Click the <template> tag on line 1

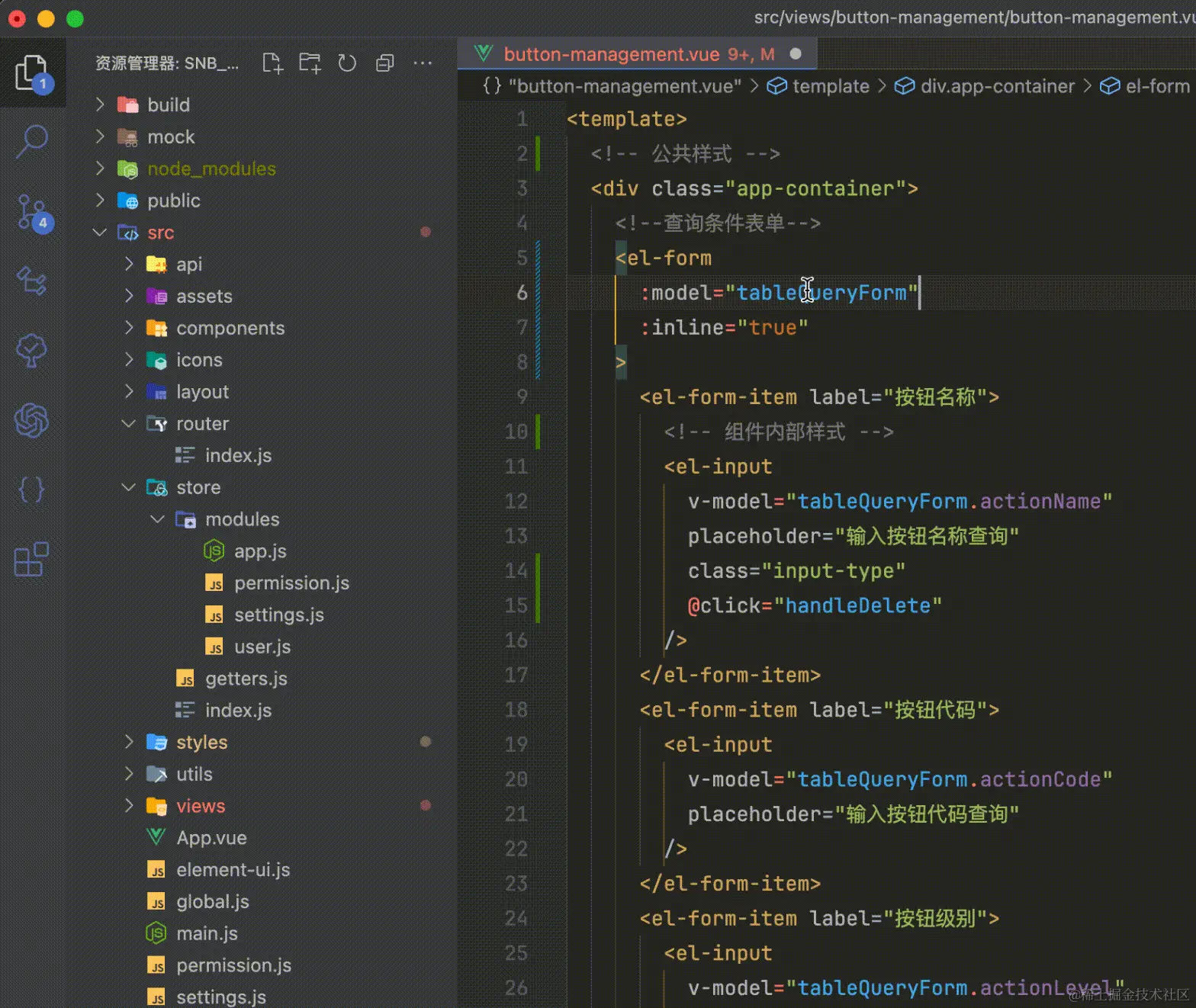tap(627, 119)
